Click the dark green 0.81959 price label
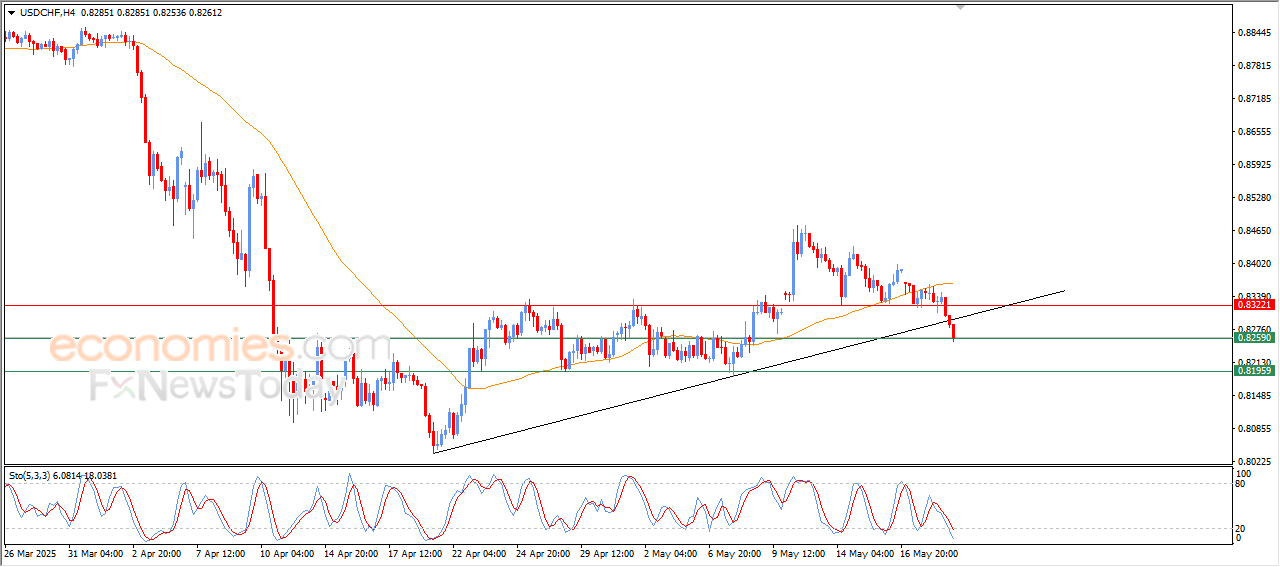The width and height of the screenshot is (1280, 567). [1253, 371]
